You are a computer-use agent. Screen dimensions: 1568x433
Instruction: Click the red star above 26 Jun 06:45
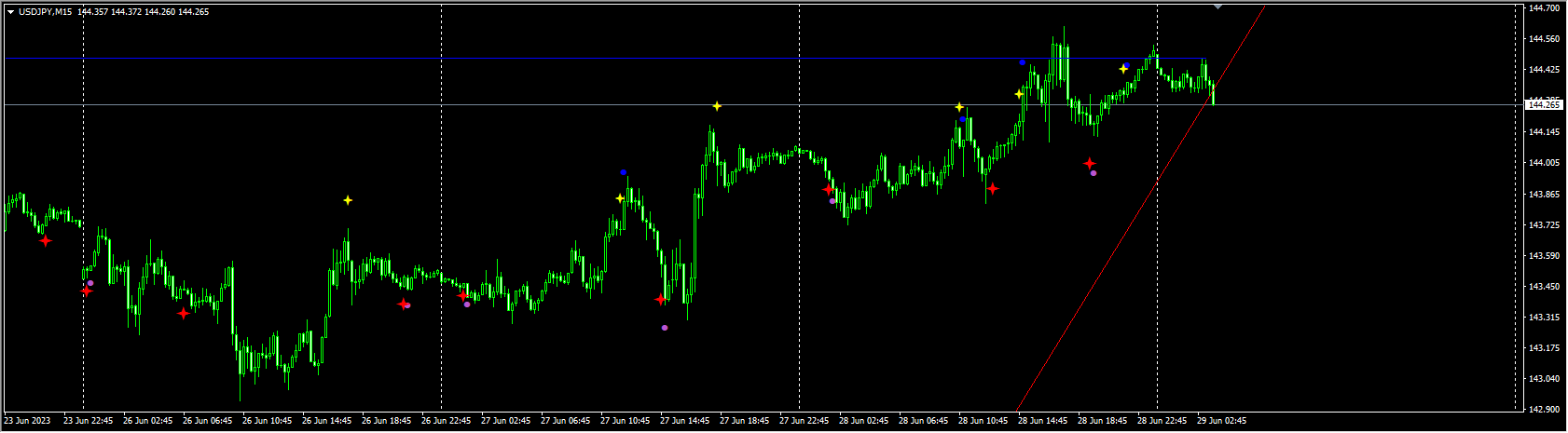click(x=184, y=314)
